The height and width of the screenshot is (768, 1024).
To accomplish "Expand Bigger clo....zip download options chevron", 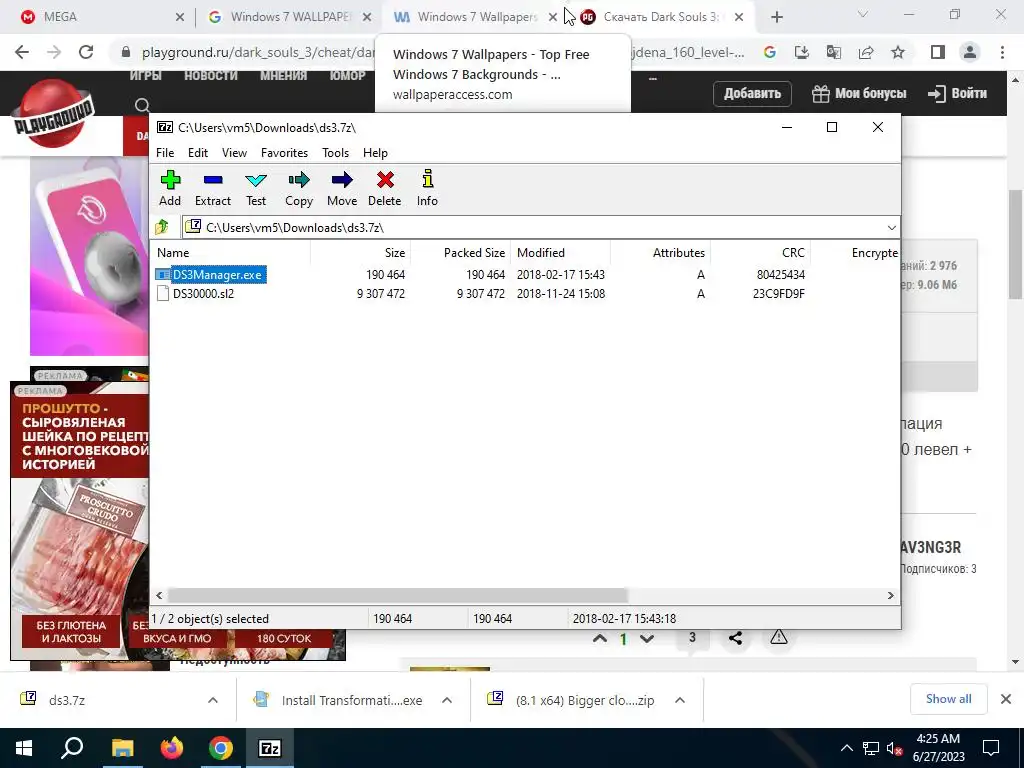I will tap(680, 700).
